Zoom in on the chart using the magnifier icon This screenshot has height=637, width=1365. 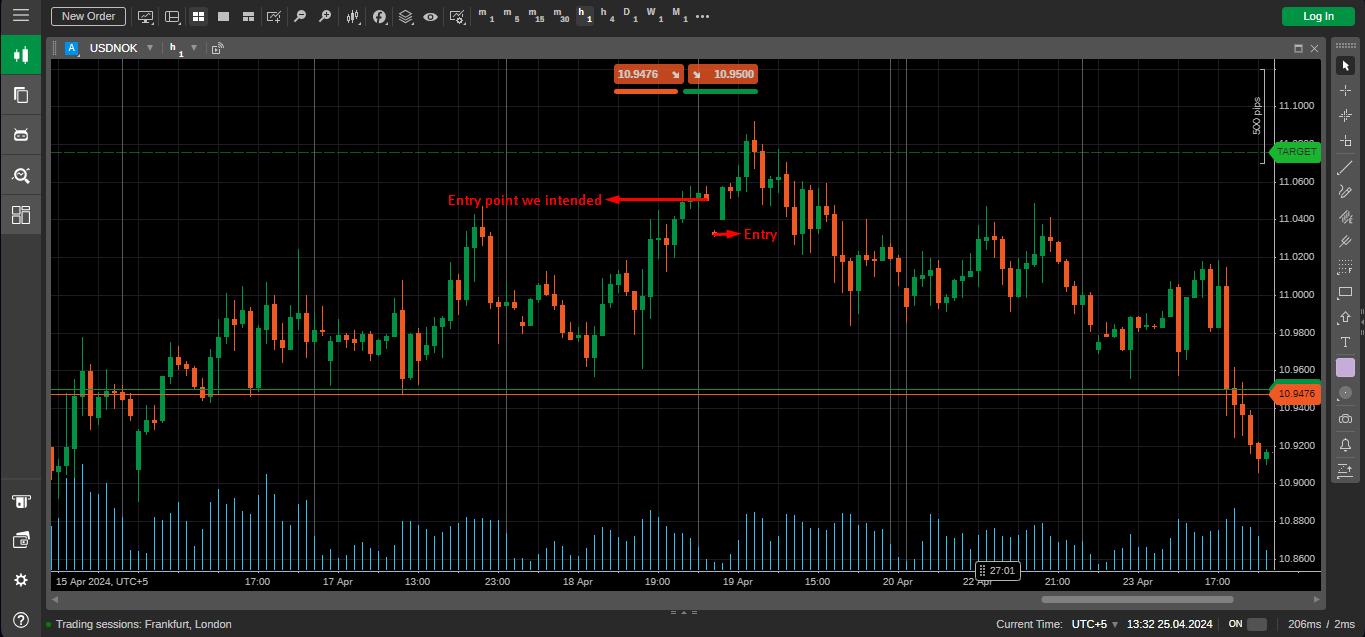tap(326, 16)
